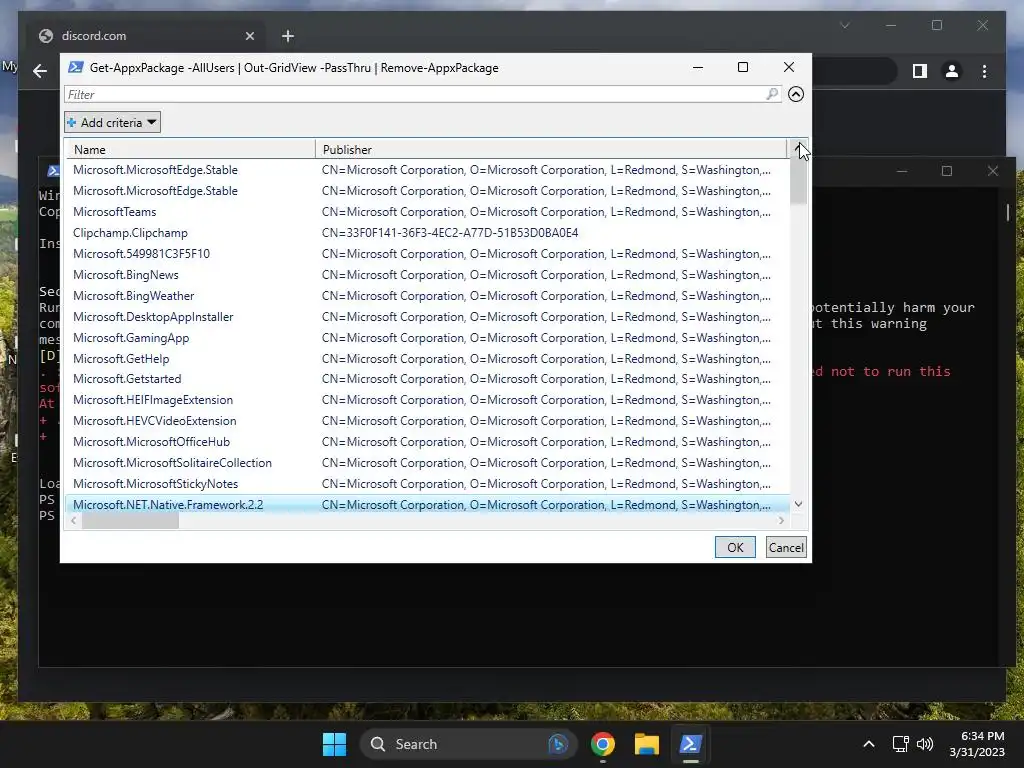
Task: Switch to the discord.com tab
Action: pyautogui.click(x=143, y=36)
